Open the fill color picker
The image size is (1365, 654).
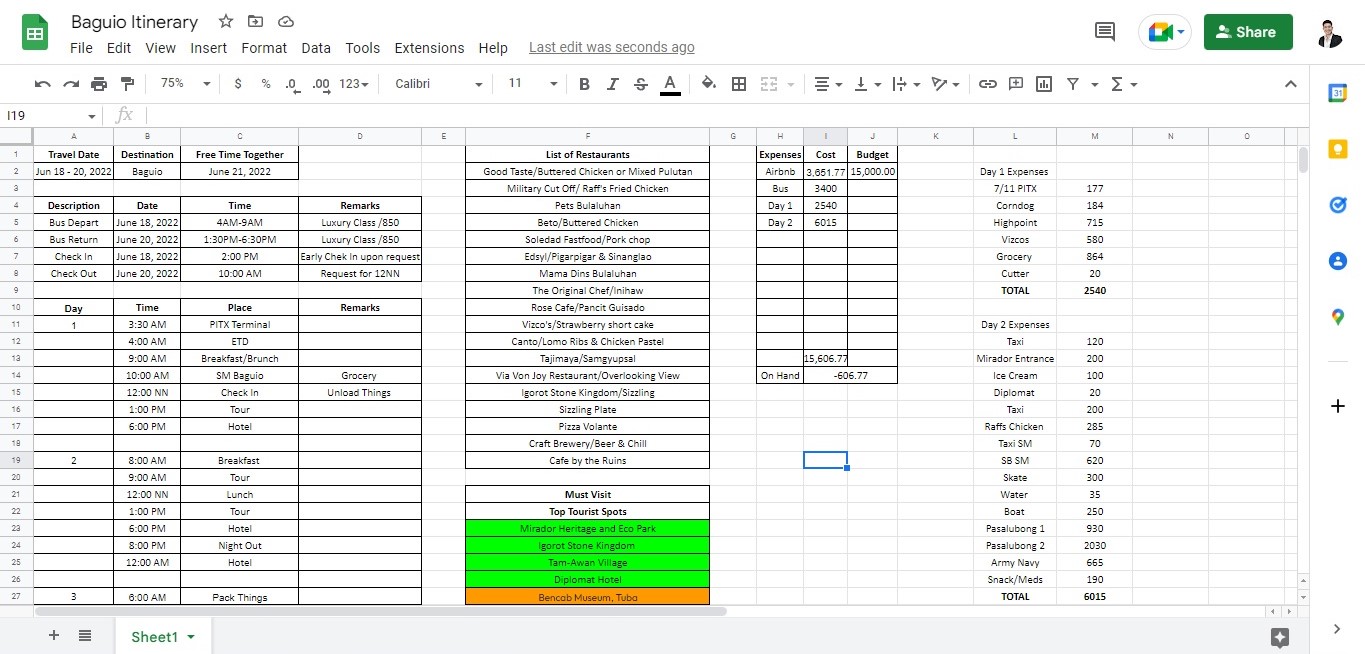pyautogui.click(x=709, y=84)
